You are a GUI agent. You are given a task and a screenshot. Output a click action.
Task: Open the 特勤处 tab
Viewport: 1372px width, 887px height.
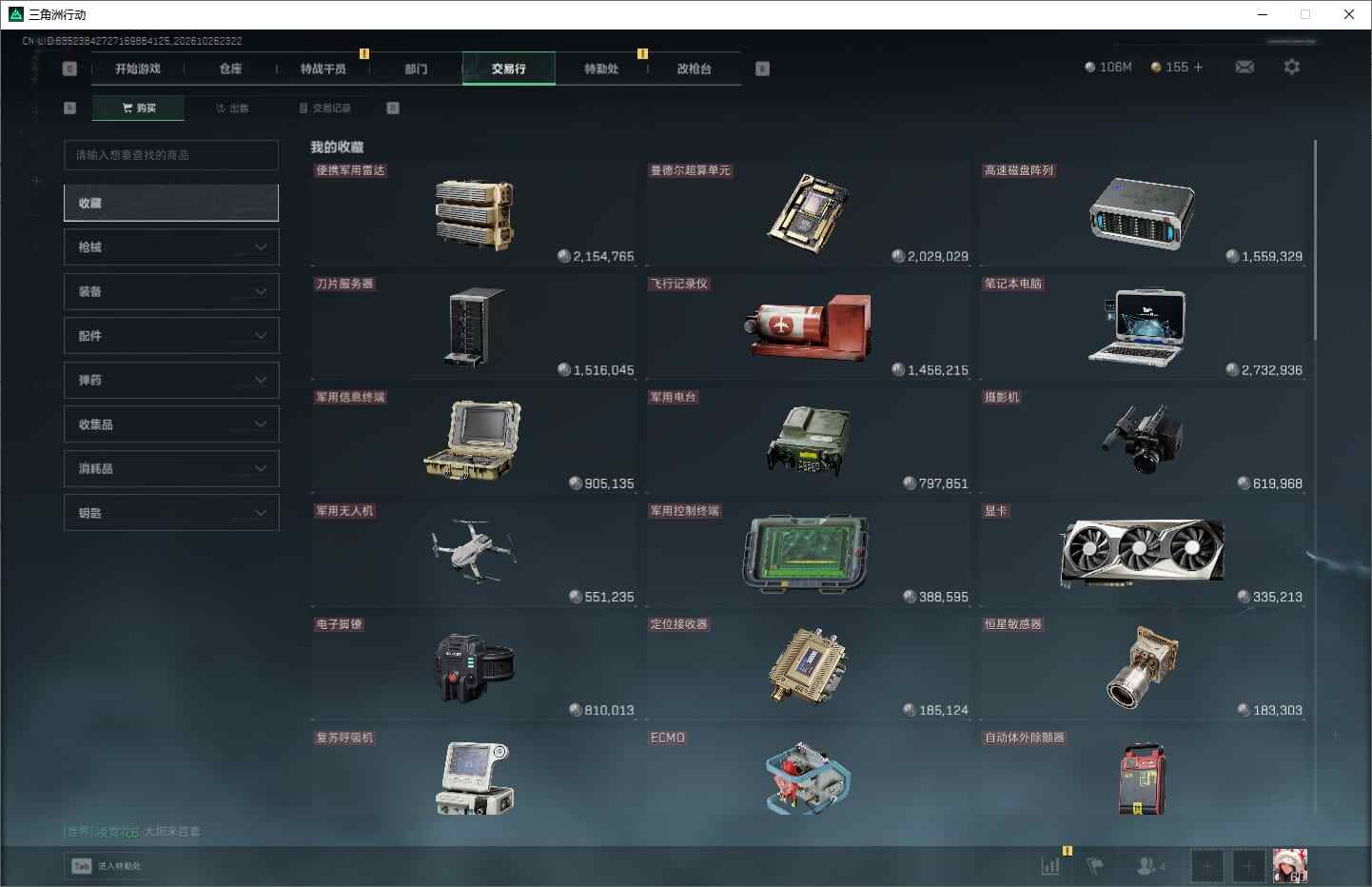coord(601,69)
